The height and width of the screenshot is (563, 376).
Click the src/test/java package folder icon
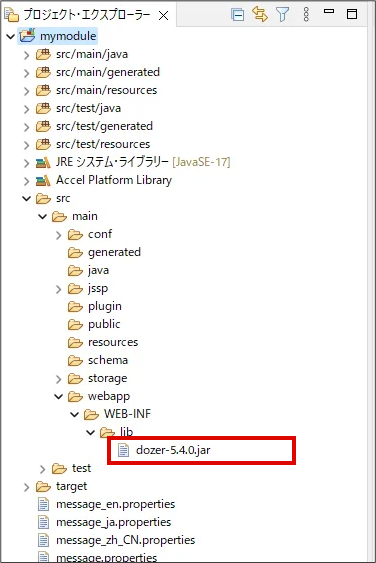43,108
